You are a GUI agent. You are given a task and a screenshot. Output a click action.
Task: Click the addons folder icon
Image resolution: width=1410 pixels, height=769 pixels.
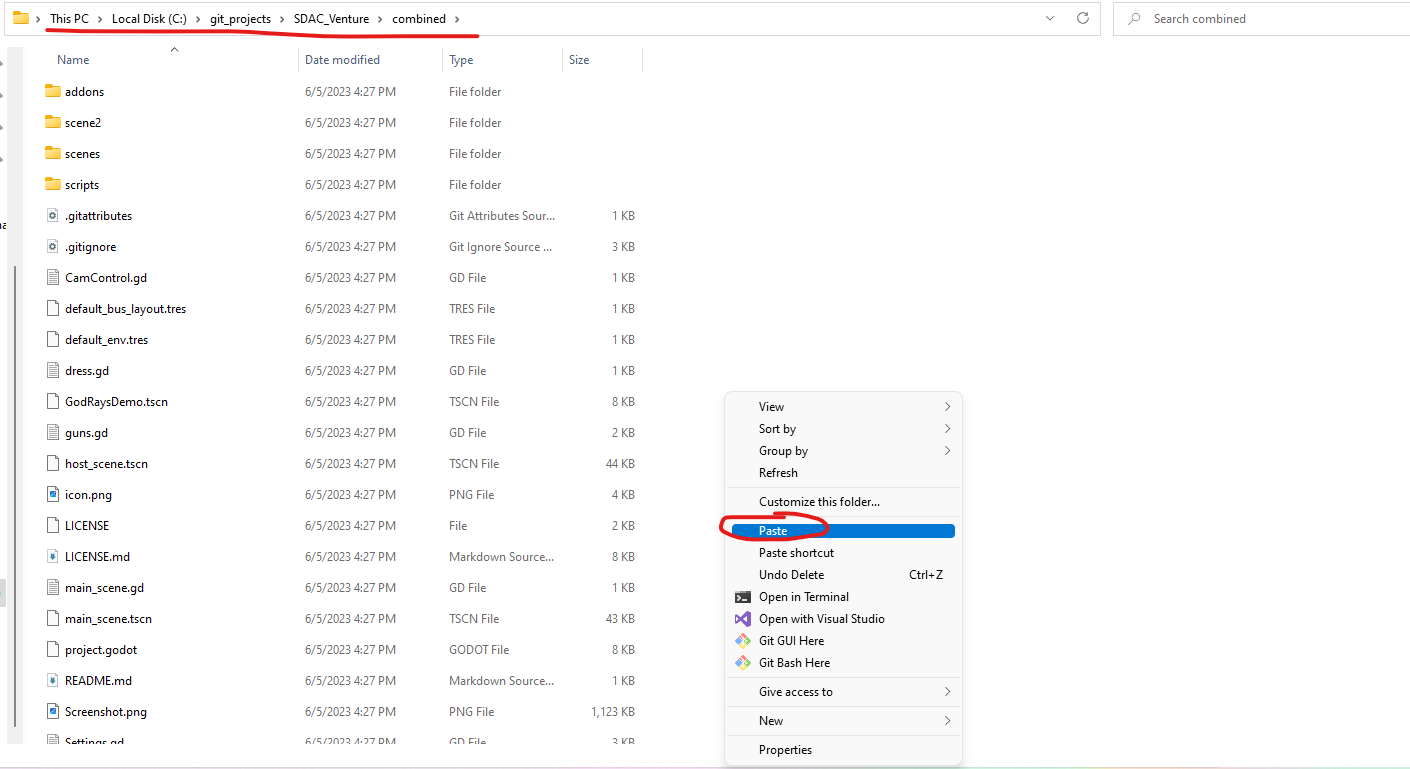tap(53, 91)
